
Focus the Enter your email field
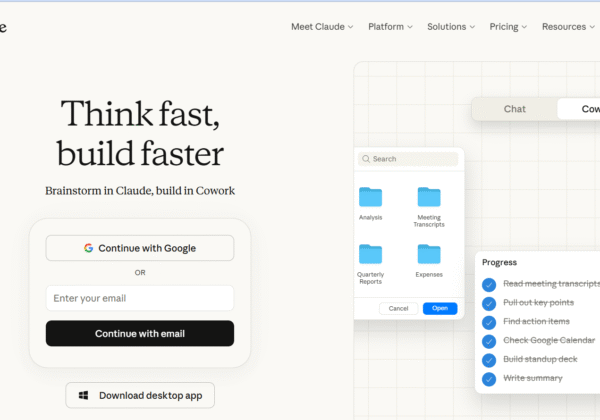click(140, 298)
